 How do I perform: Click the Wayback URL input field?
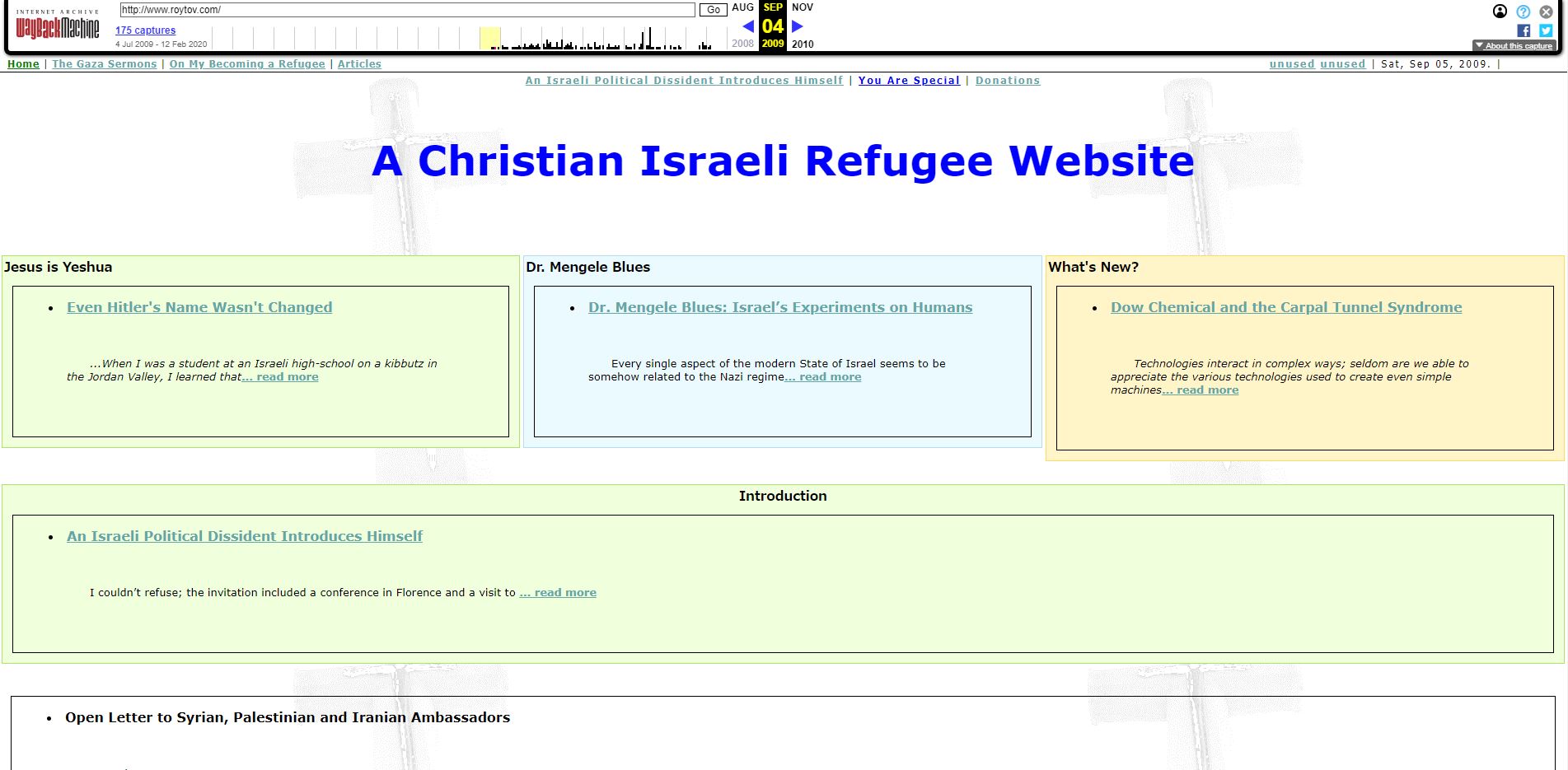[x=407, y=10]
